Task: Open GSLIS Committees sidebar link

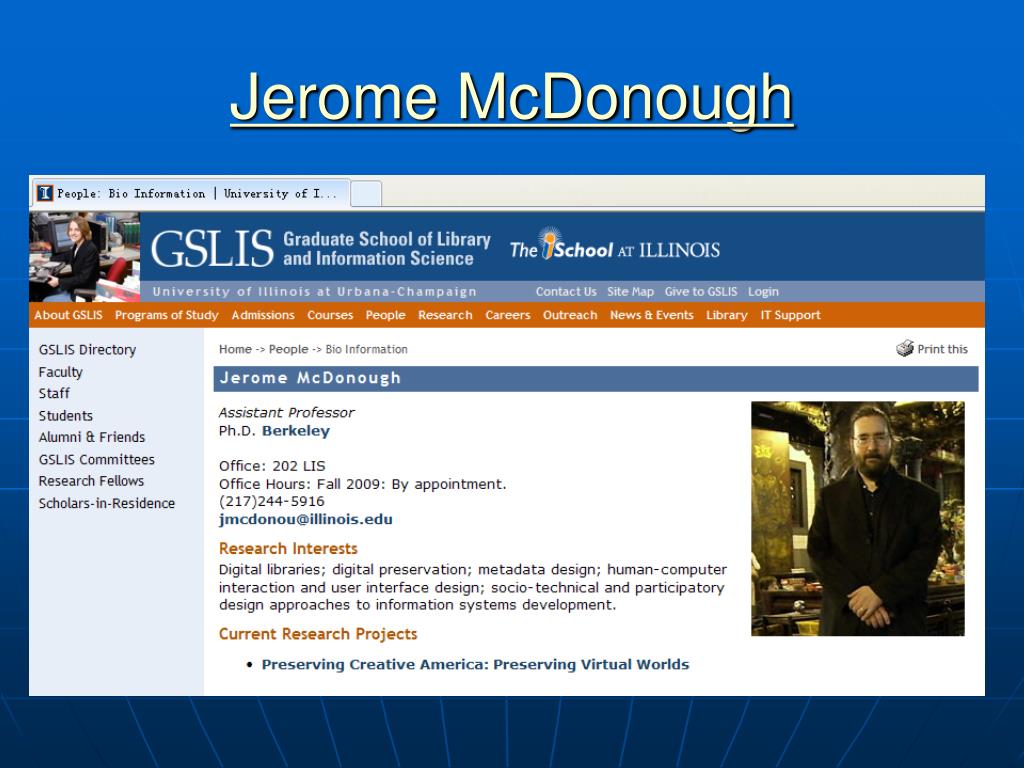Action: pyautogui.click(x=97, y=460)
